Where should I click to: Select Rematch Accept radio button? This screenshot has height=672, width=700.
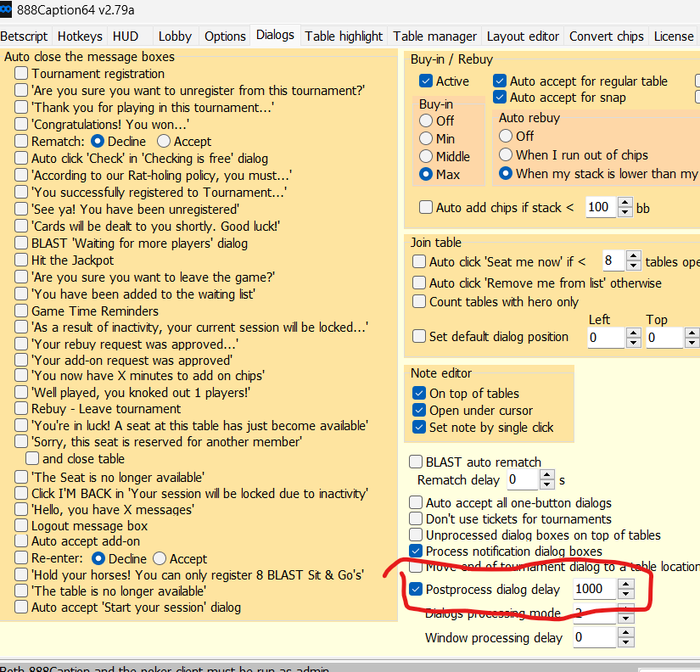[x=164, y=141]
